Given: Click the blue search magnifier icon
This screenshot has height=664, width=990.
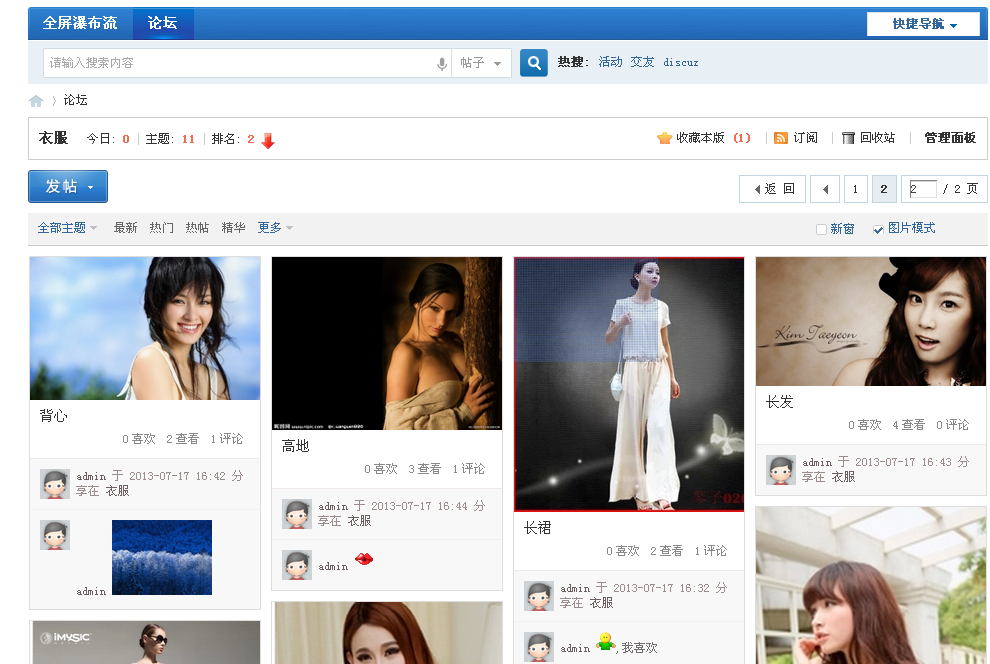Looking at the screenshot, I should coord(533,62).
